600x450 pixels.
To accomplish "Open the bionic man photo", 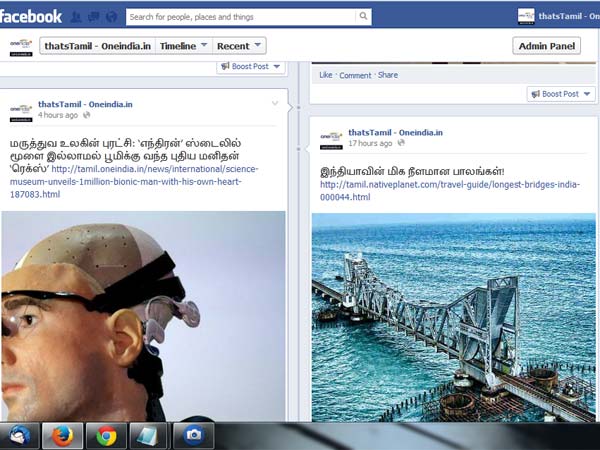I will tap(143, 316).
